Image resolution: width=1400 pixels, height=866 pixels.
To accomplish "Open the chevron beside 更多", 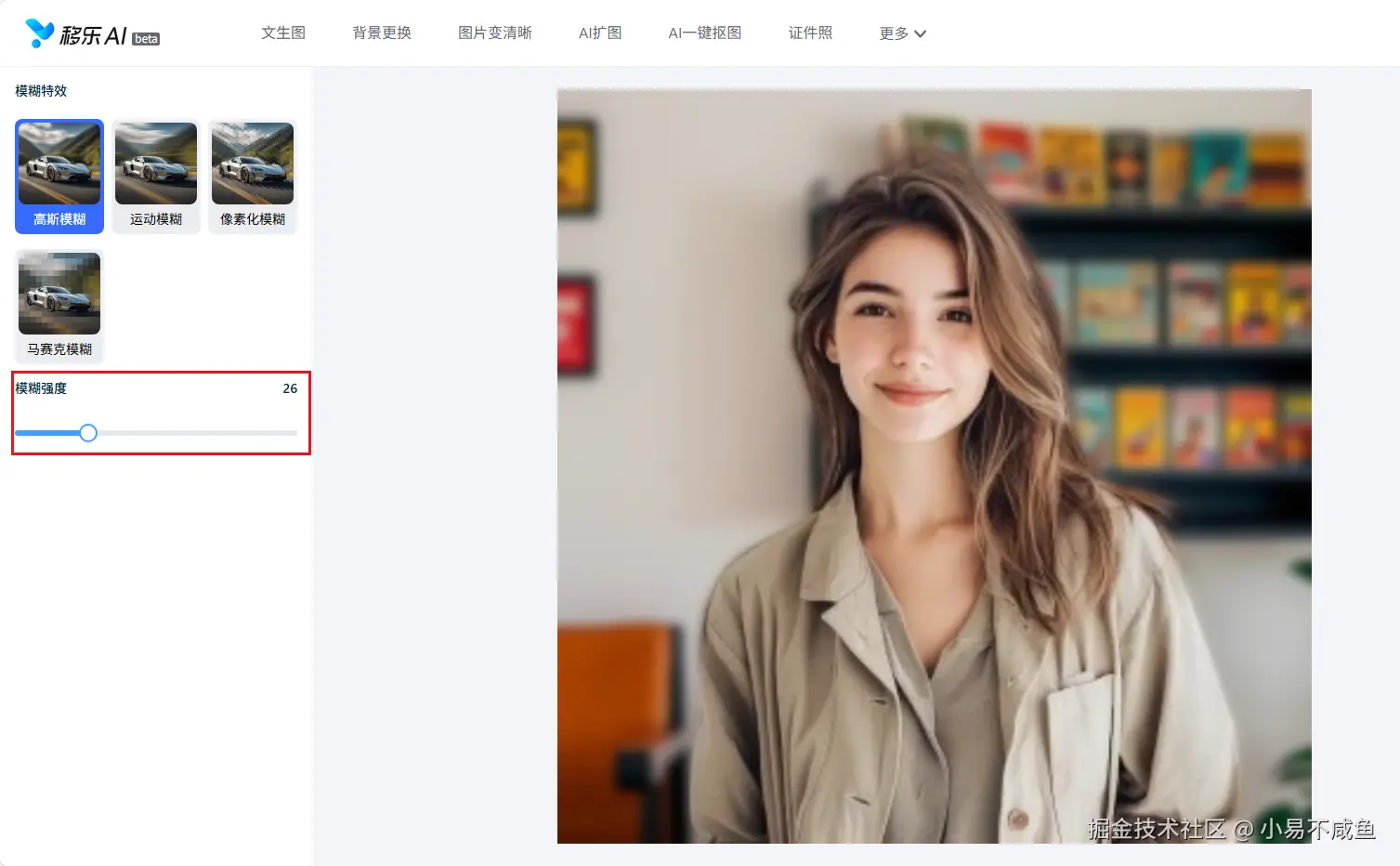I will tap(921, 34).
